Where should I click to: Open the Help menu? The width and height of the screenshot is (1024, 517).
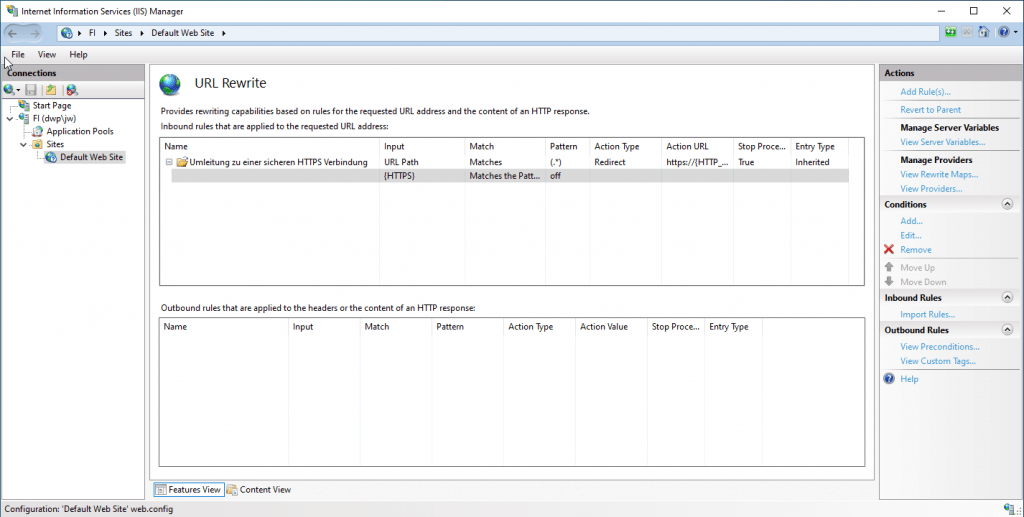pyautogui.click(x=78, y=55)
